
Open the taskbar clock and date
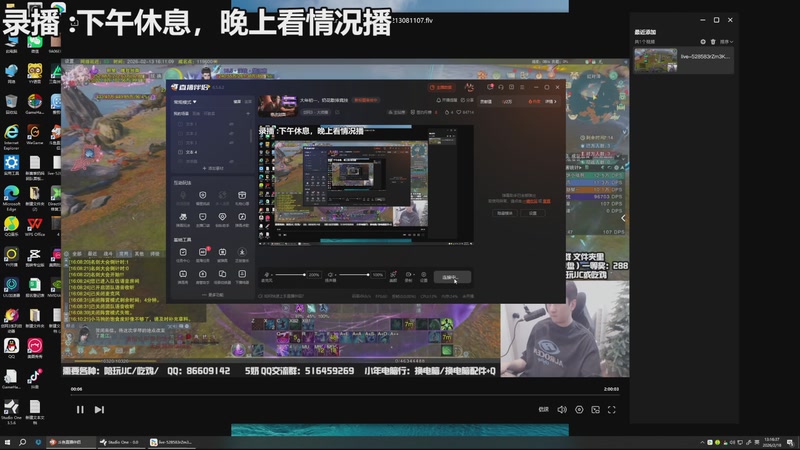[x=772, y=442]
